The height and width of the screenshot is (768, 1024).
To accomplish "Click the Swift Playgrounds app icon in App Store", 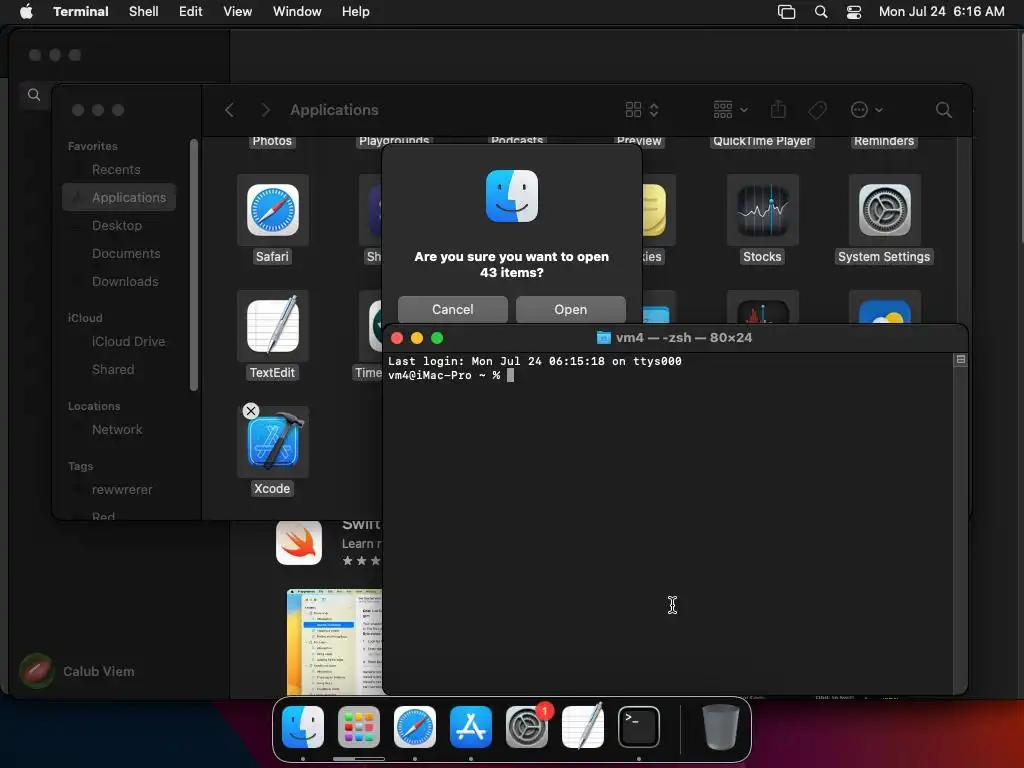I will coord(299,542).
